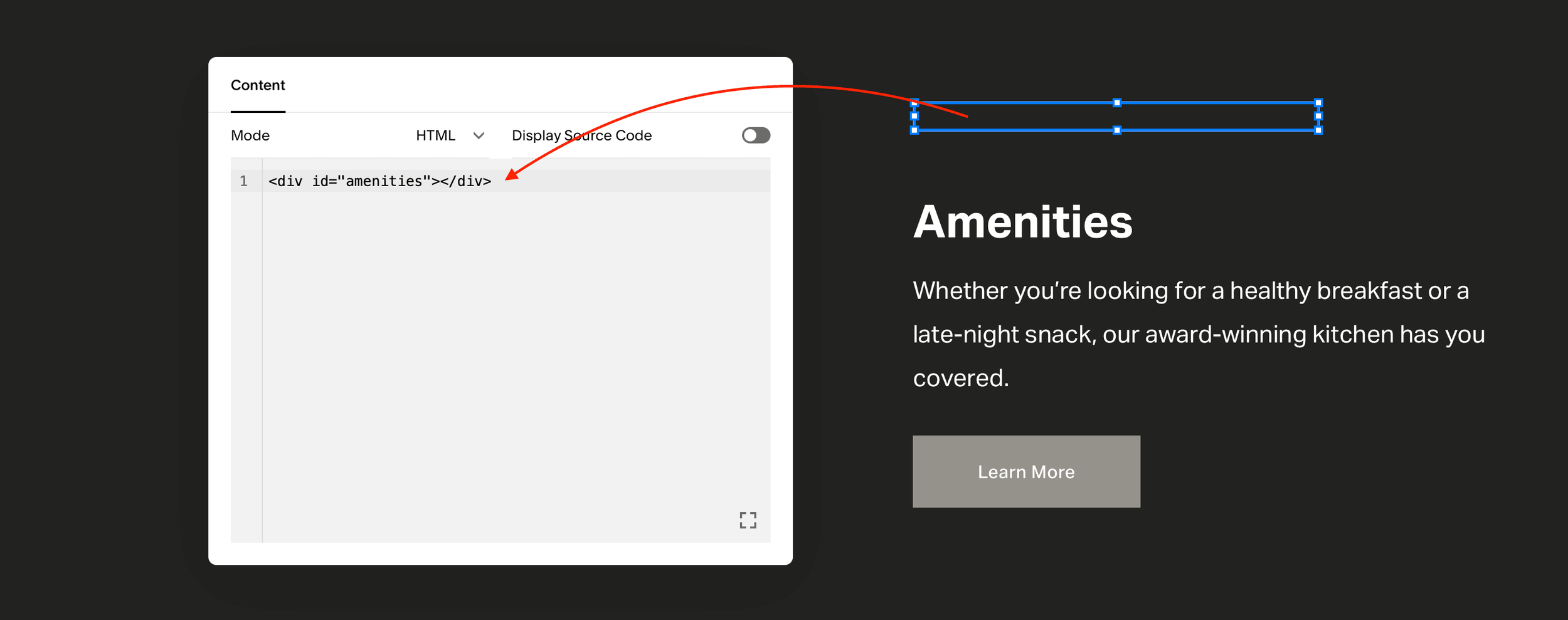The width and height of the screenshot is (1568, 620).
Task: Click line number 1 in the editor gutter
Action: (244, 181)
